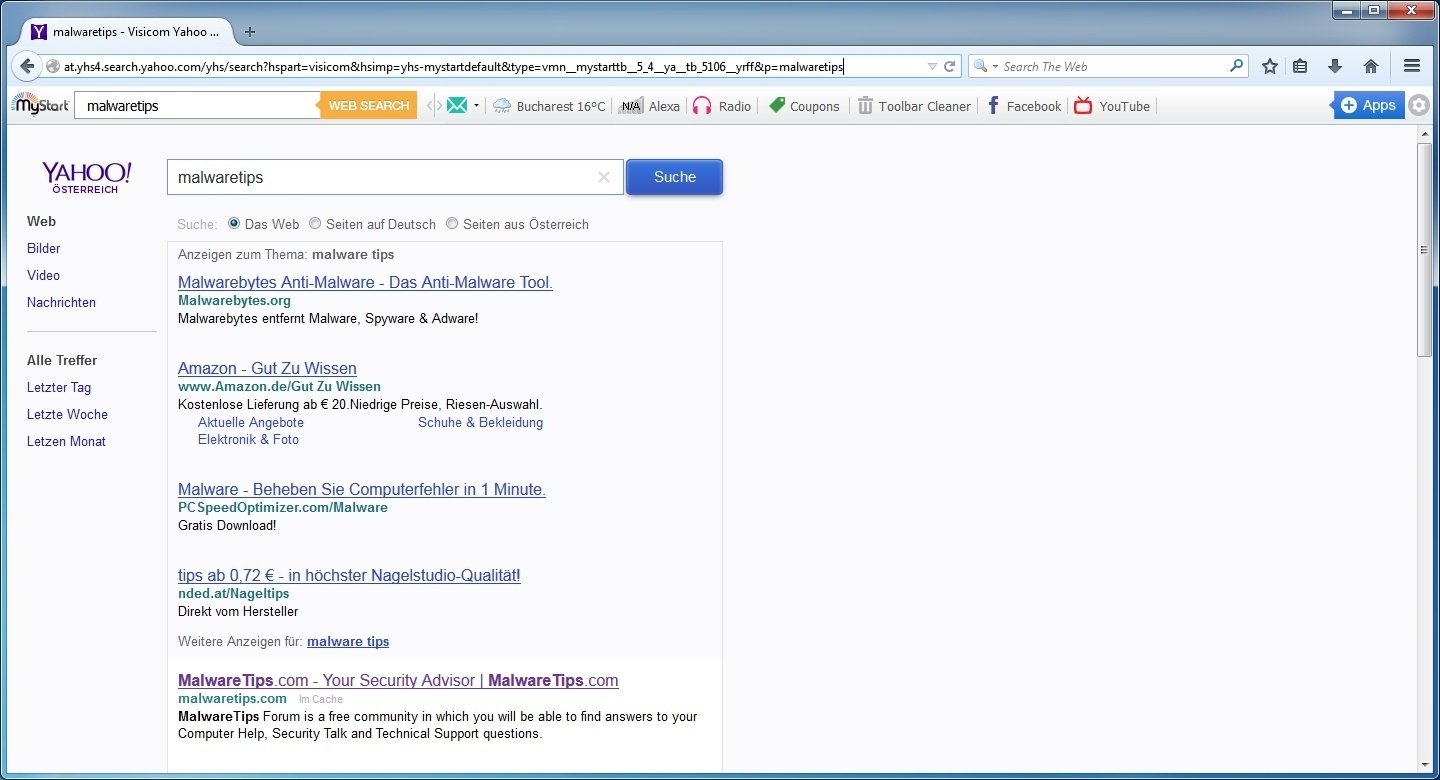The width and height of the screenshot is (1440, 780).
Task: Select the Seiten aus Österreich radio button
Action: [452, 224]
